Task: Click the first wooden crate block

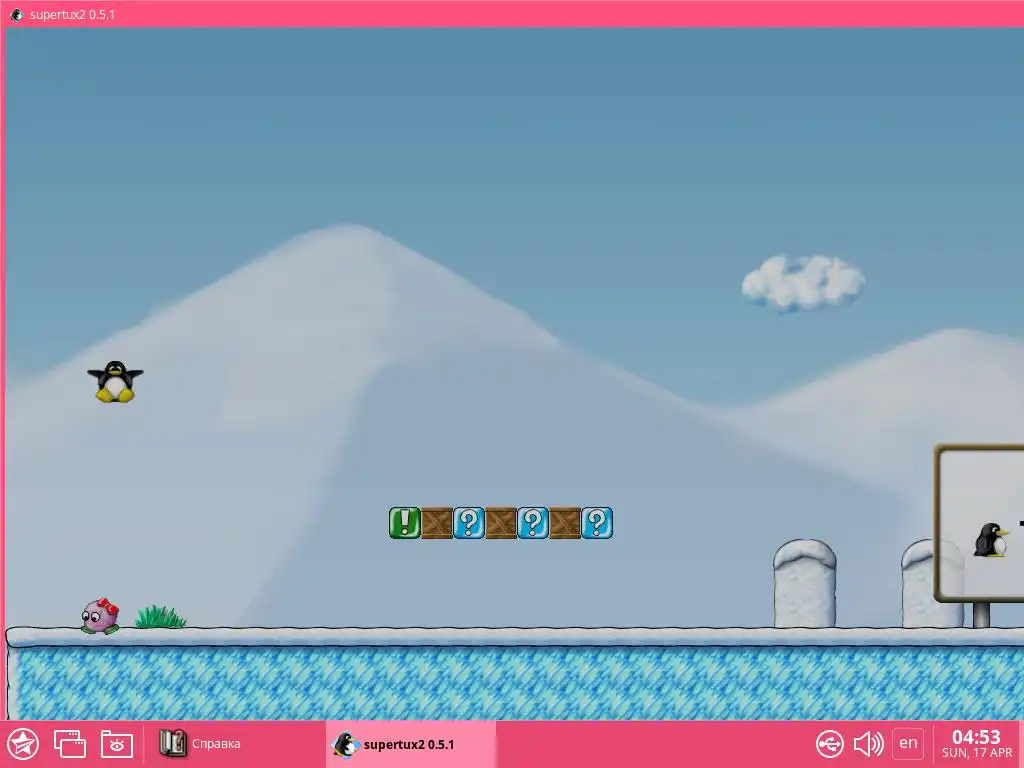Action: coord(437,523)
